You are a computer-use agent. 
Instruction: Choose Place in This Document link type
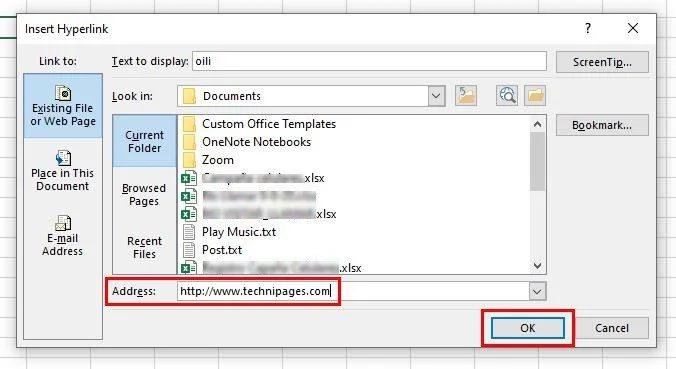coord(63,171)
